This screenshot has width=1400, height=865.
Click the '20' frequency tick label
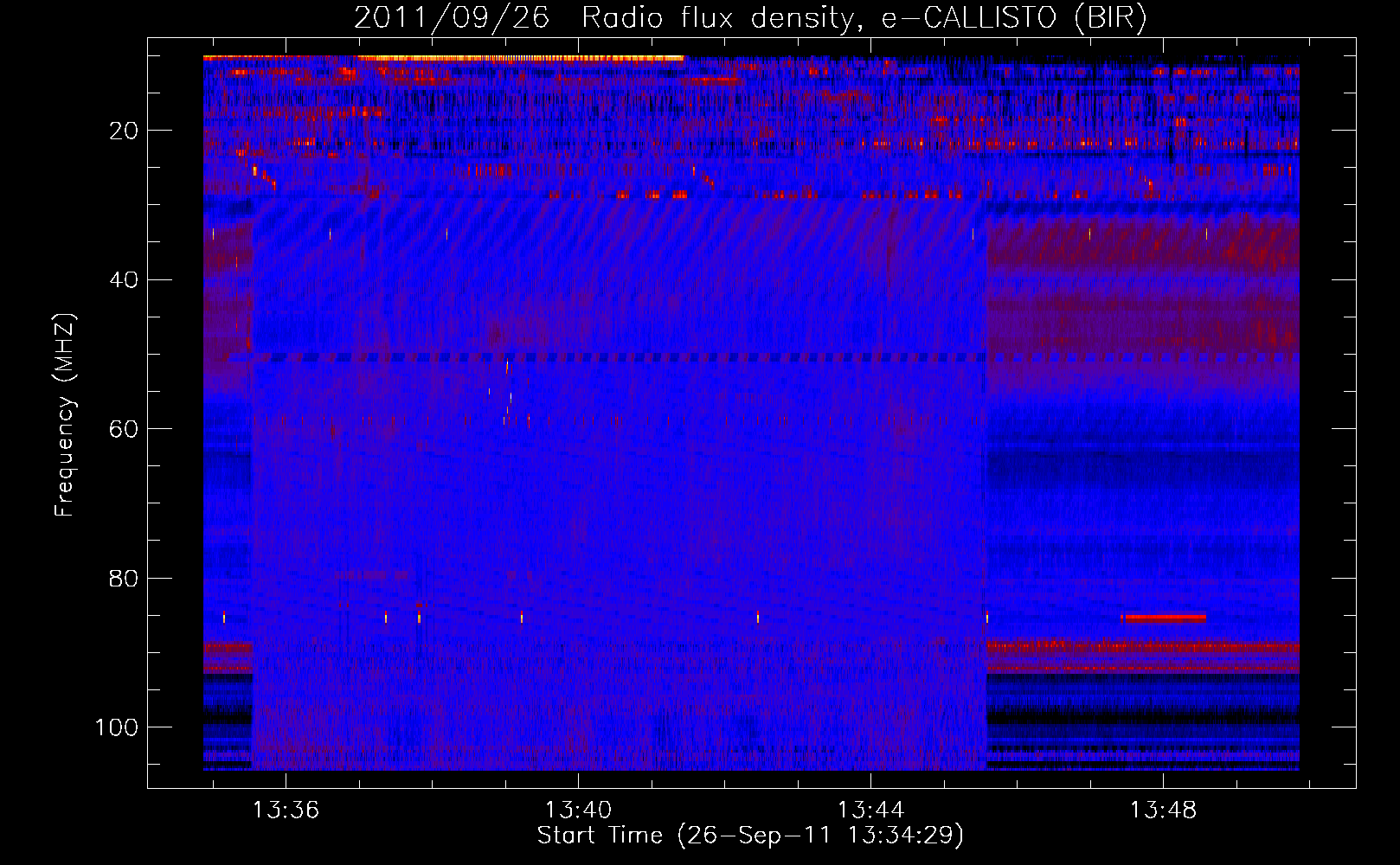(x=125, y=131)
